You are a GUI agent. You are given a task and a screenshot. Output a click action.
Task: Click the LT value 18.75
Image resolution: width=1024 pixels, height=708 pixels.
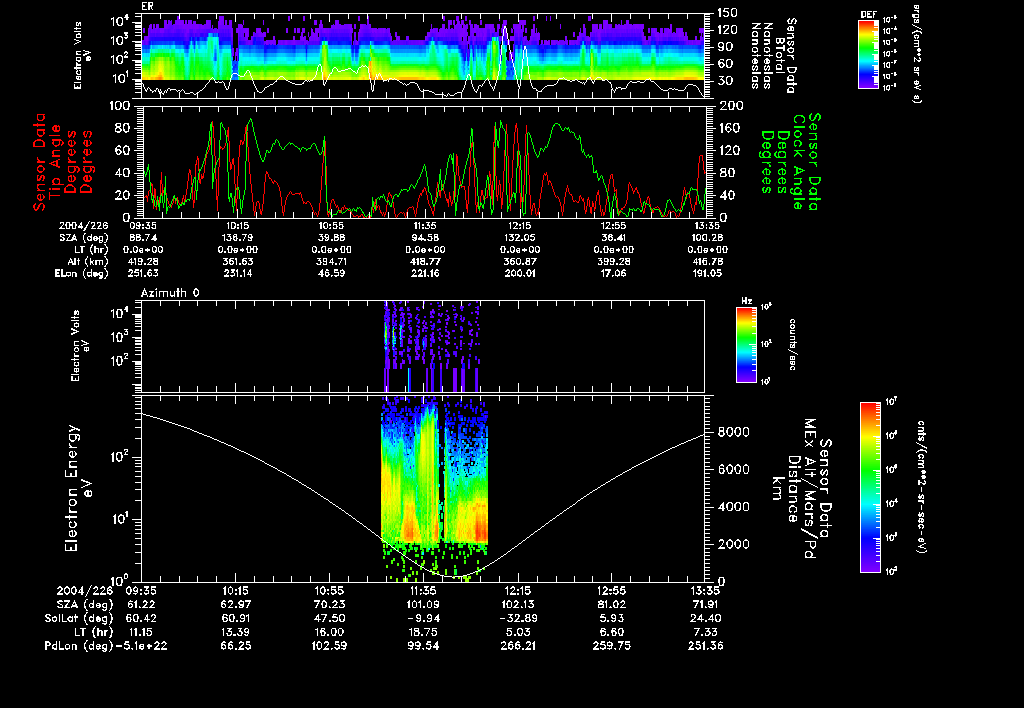[x=424, y=632]
